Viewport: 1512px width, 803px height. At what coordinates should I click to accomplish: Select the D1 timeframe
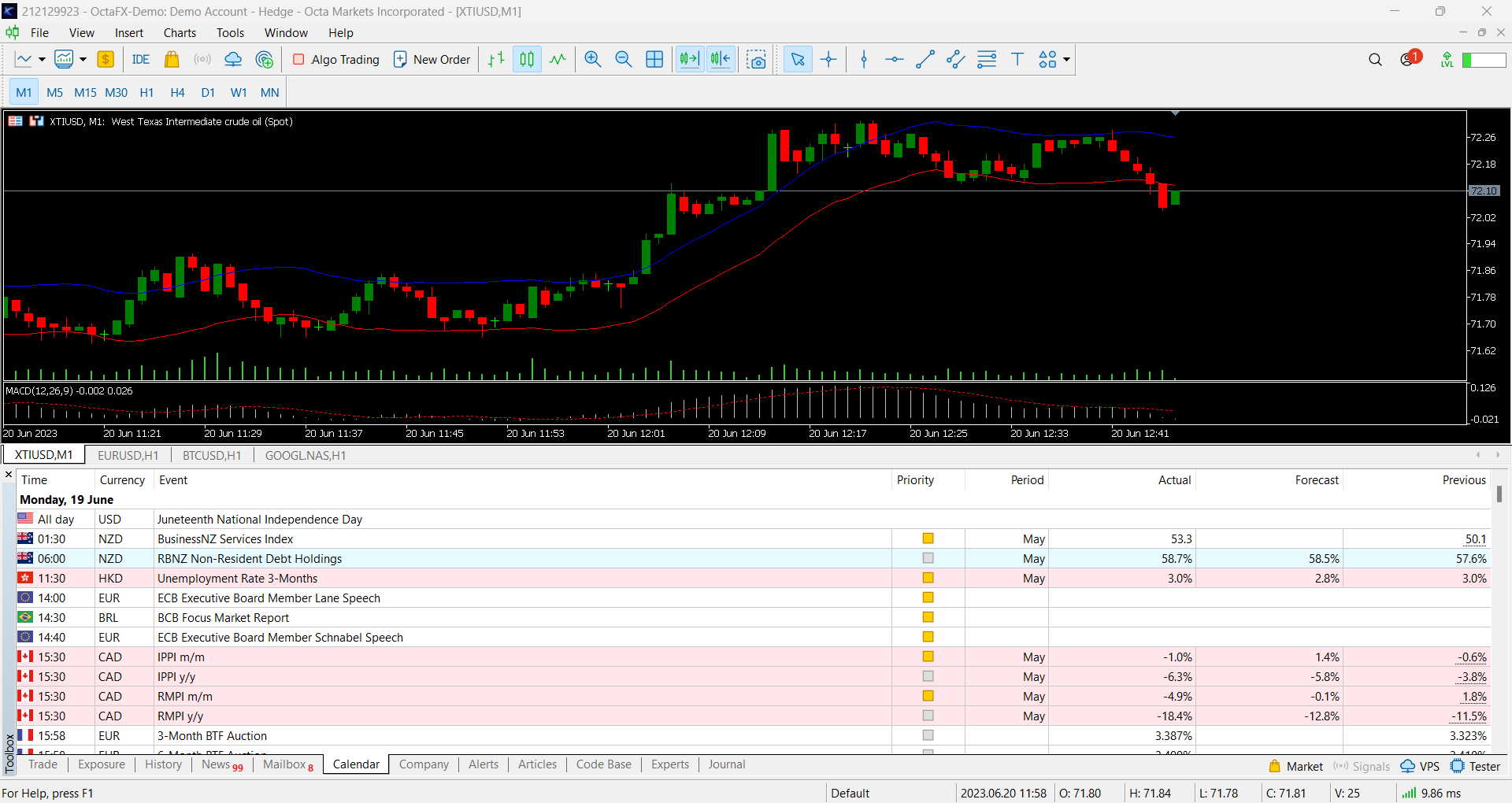click(208, 92)
